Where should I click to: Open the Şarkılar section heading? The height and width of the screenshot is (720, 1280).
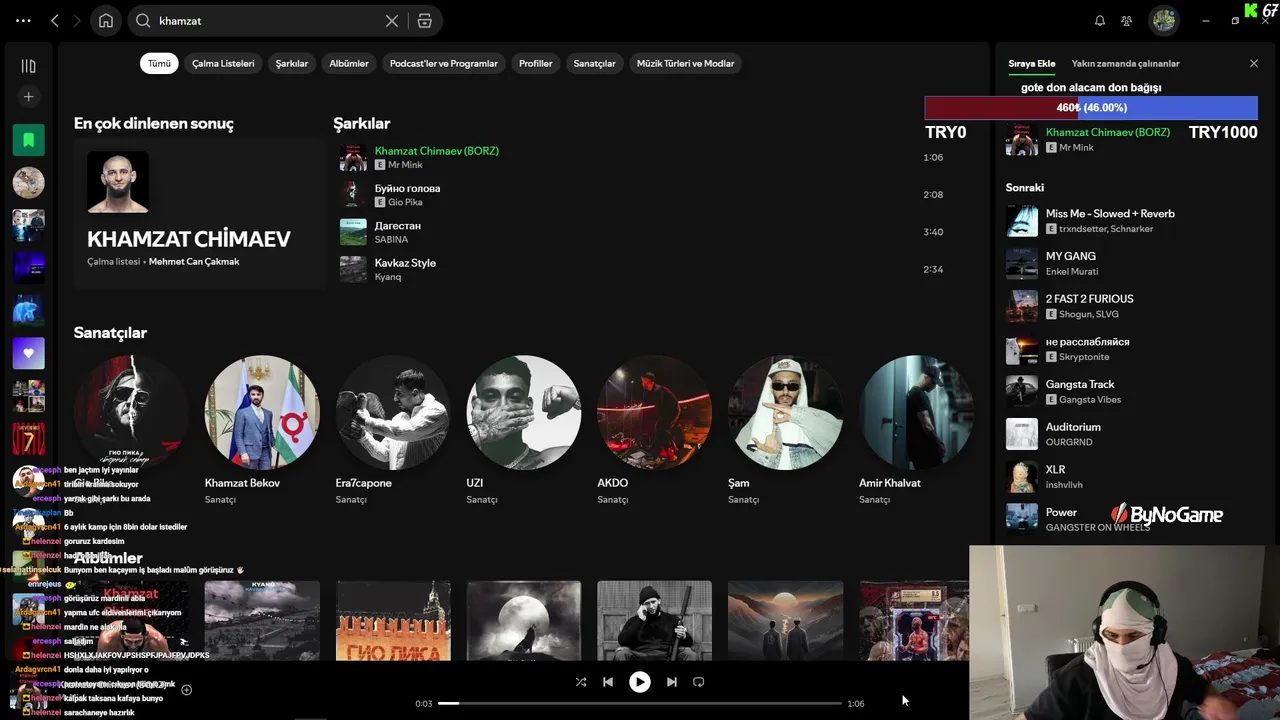[x=362, y=124]
